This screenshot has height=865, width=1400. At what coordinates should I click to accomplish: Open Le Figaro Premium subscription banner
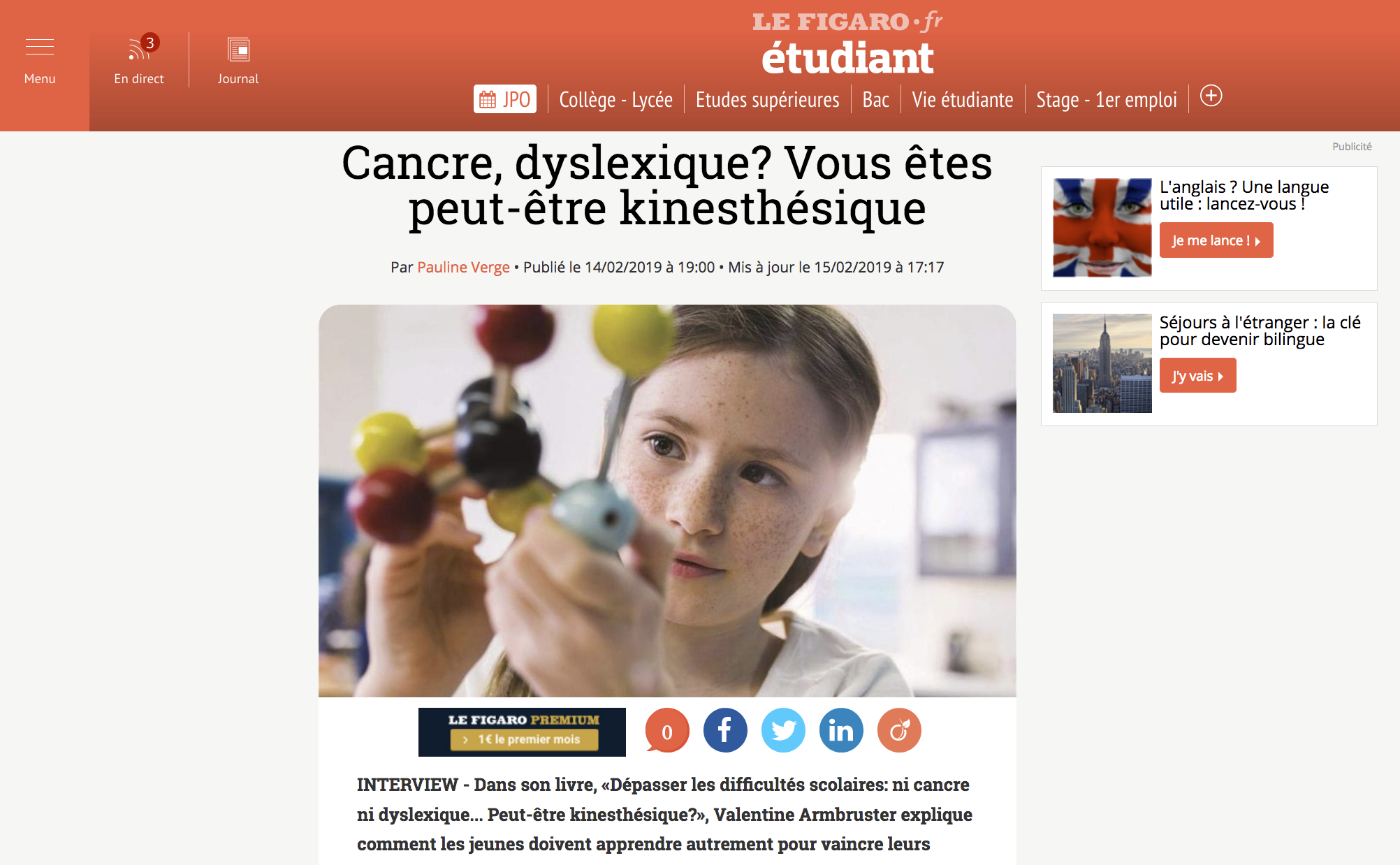click(x=522, y=732)
